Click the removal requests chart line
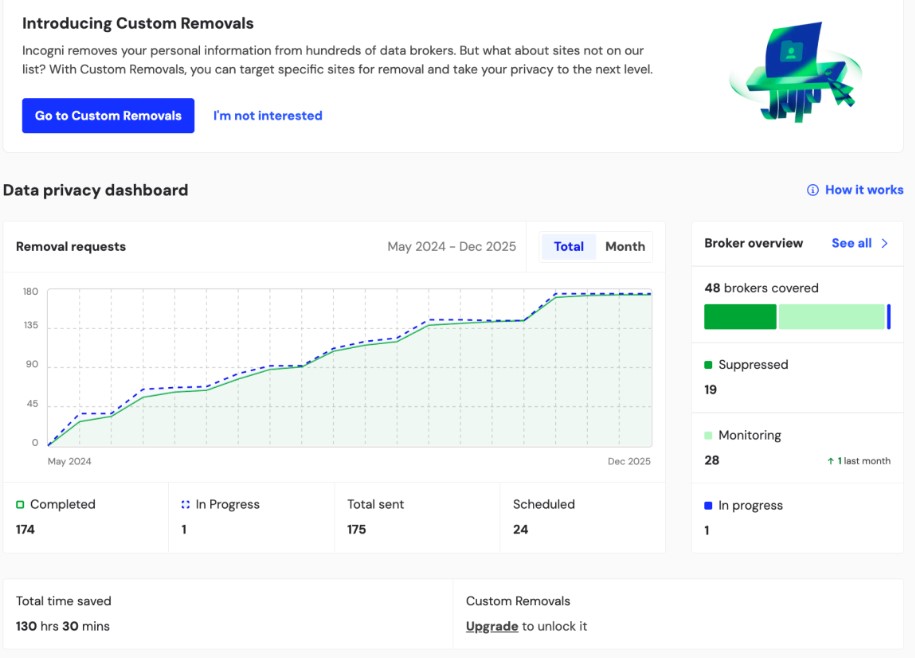Viewport: 915px width, 658px height. 350,346
